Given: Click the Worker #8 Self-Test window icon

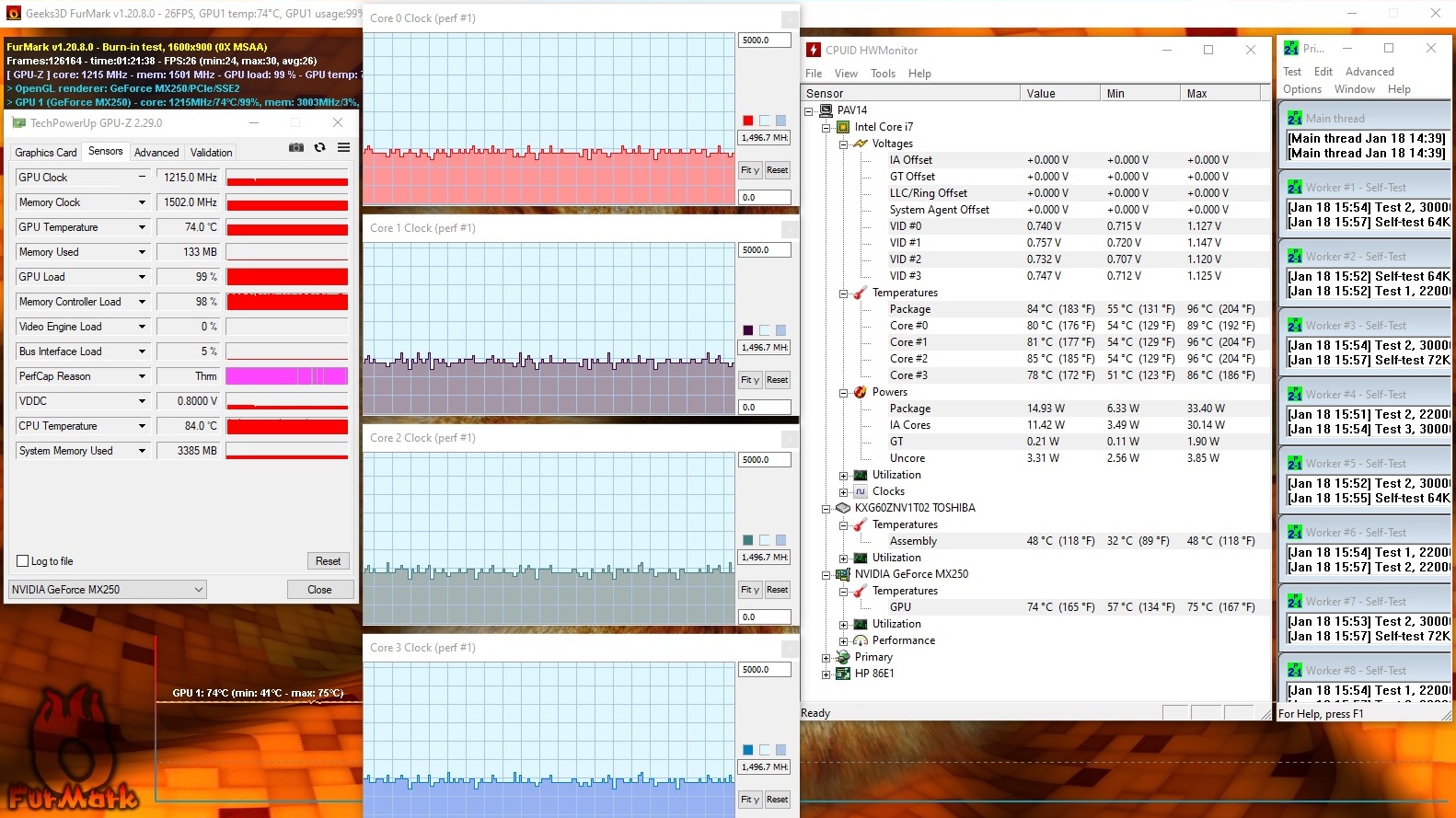Looking at the screenshot, I should click(x=1294, y=671).
